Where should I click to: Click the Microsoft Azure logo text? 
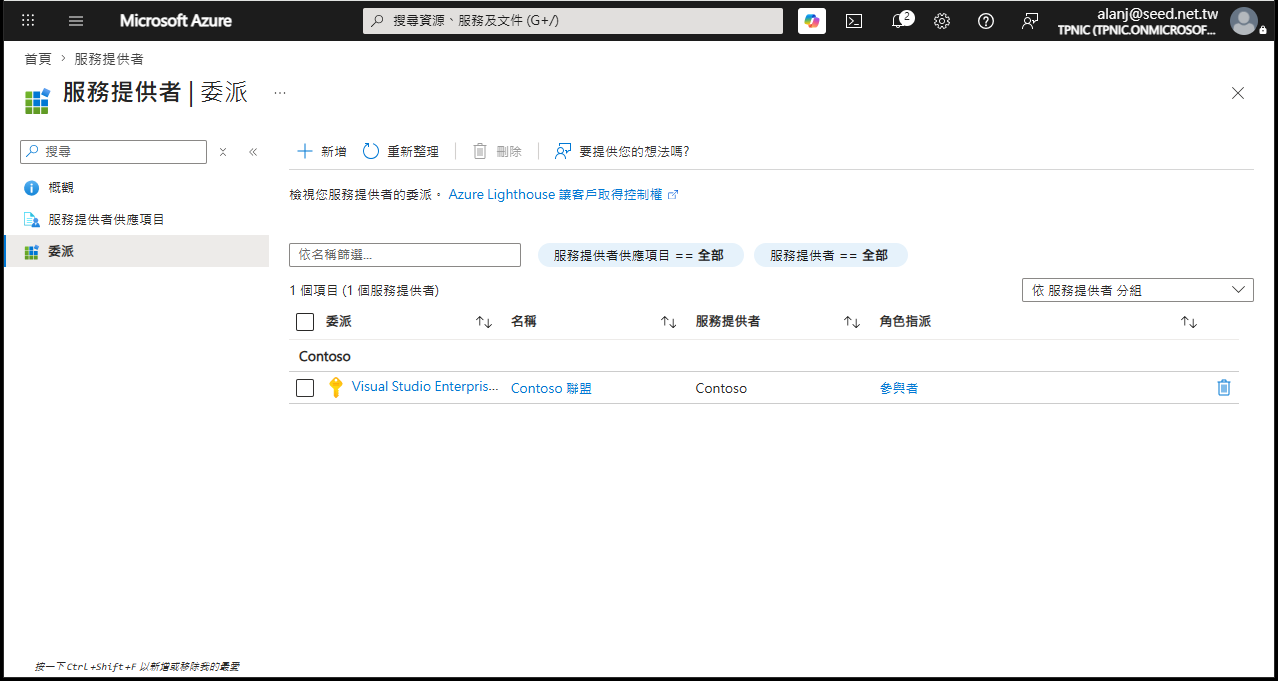[x=176, y=21]
